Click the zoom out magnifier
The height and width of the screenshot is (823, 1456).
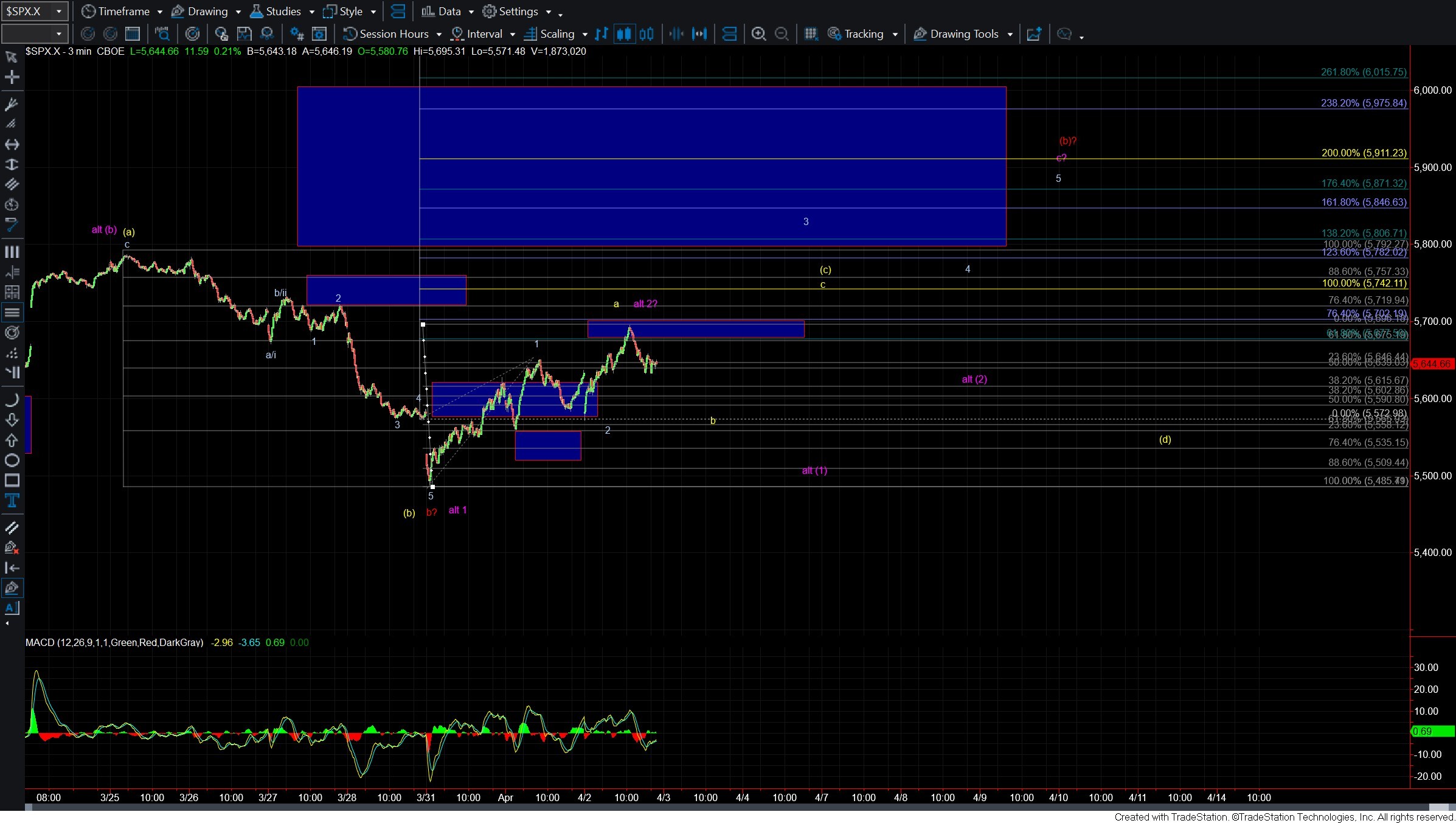[782, 34]
